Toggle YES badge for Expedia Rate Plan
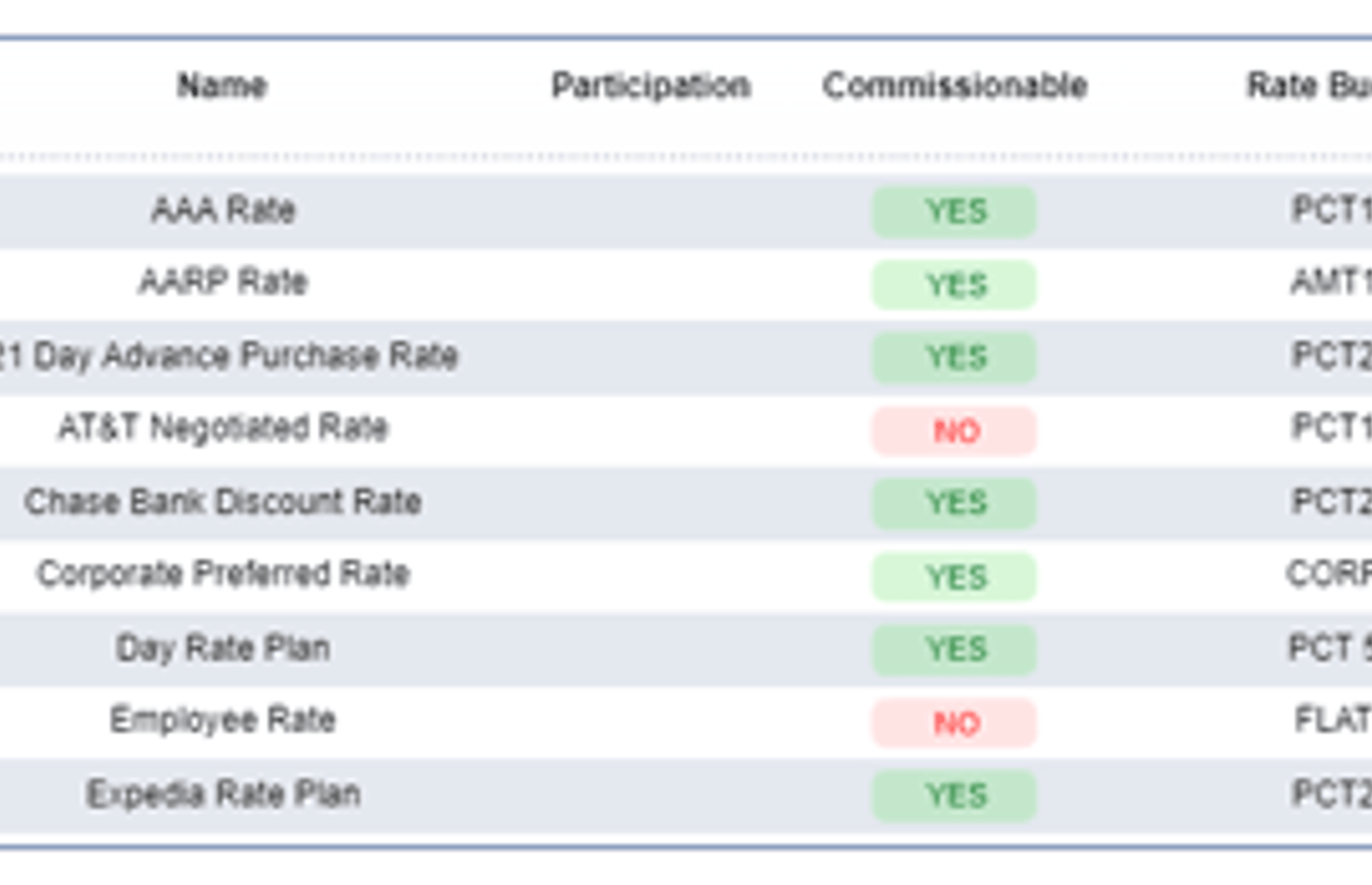 [x=954, y=796]
